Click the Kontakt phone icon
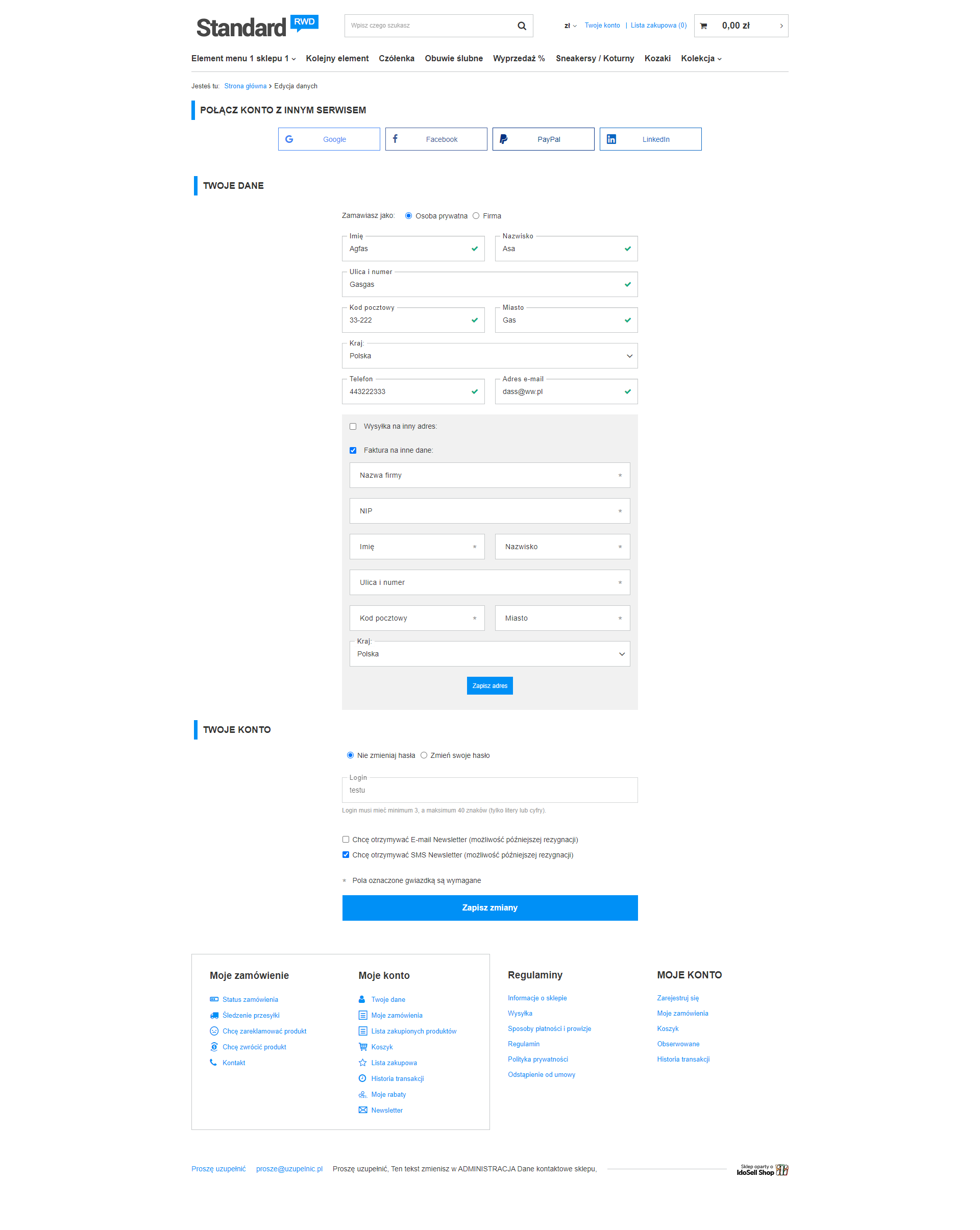 (213, 1062)
